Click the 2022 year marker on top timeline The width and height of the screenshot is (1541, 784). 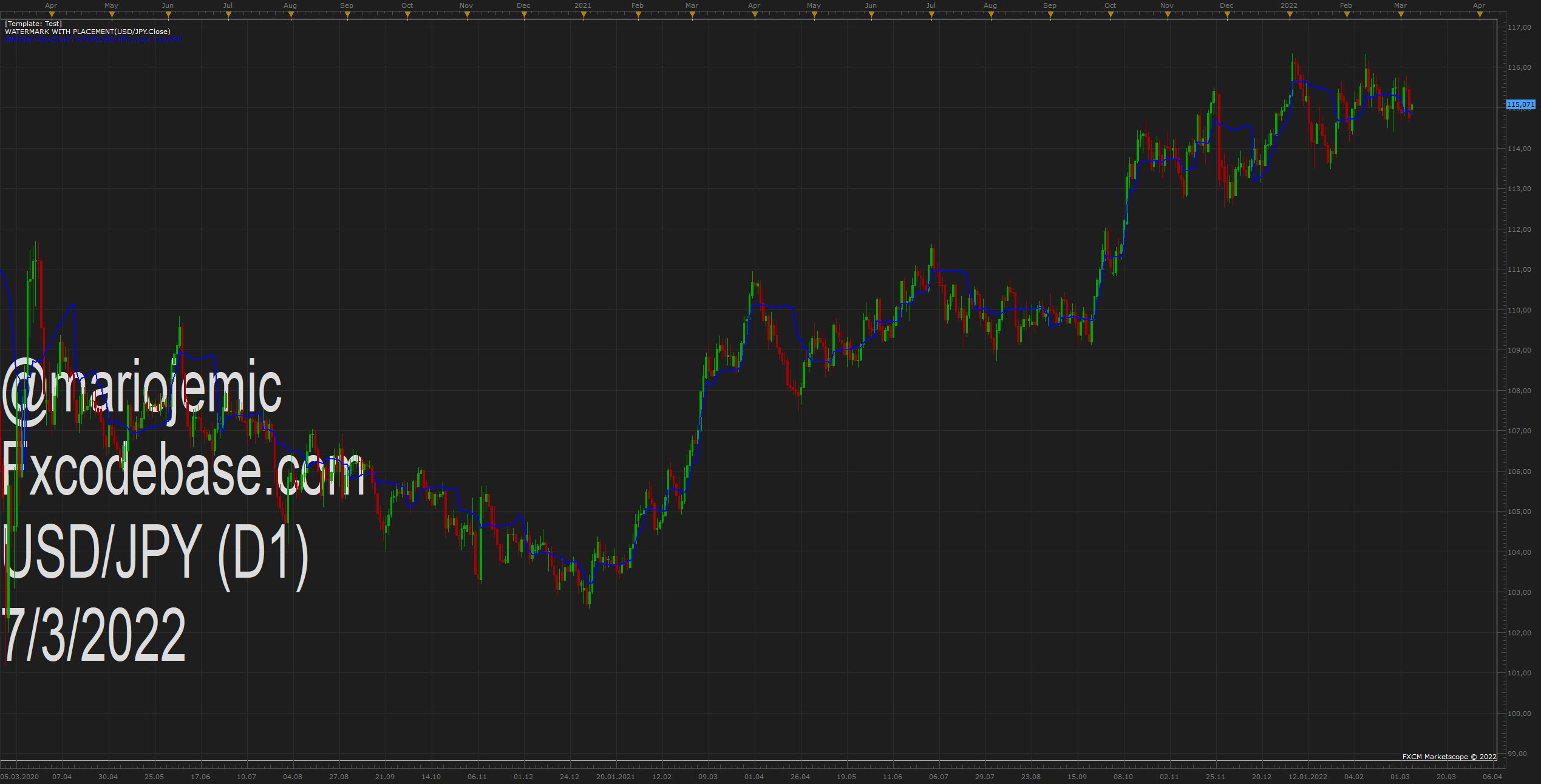coord(1288,5)
